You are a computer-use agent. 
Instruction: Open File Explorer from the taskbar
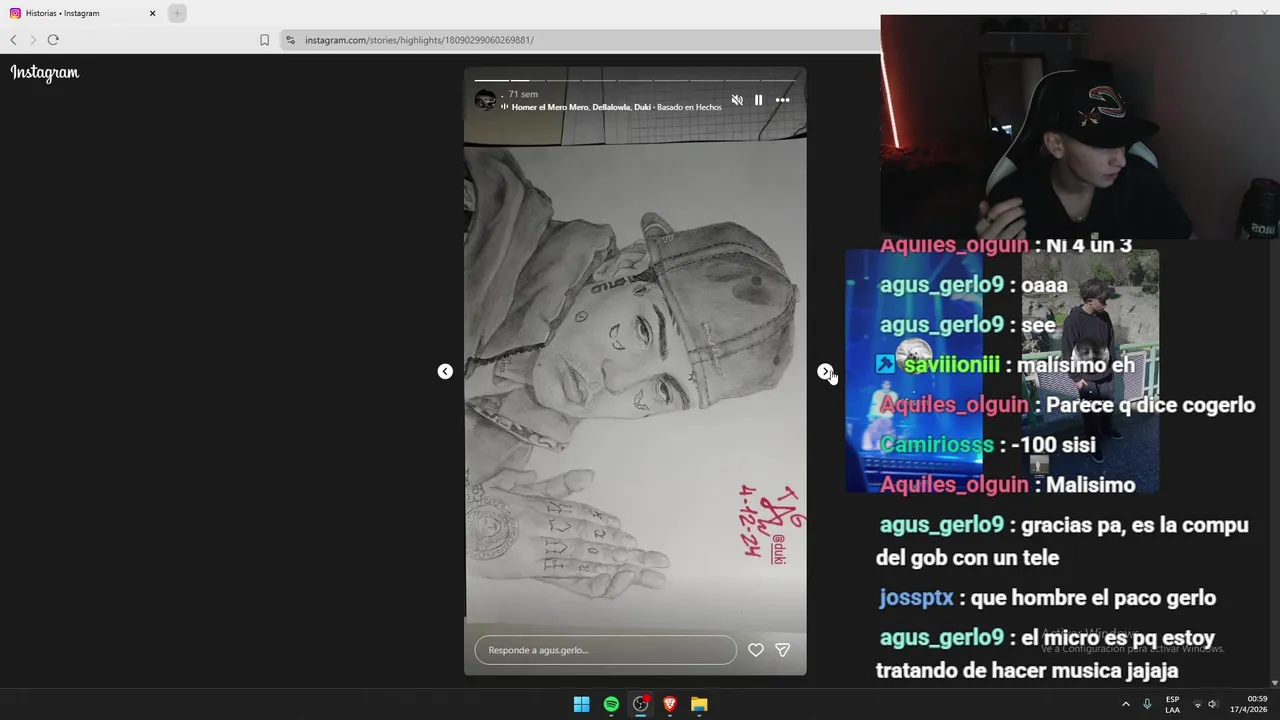tap(699, 704)
